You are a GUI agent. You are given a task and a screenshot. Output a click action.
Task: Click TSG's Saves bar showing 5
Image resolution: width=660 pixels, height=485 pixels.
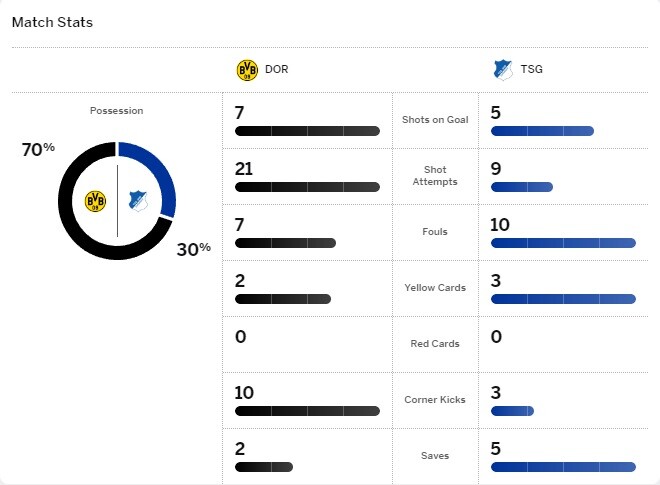tap(563, 467)
